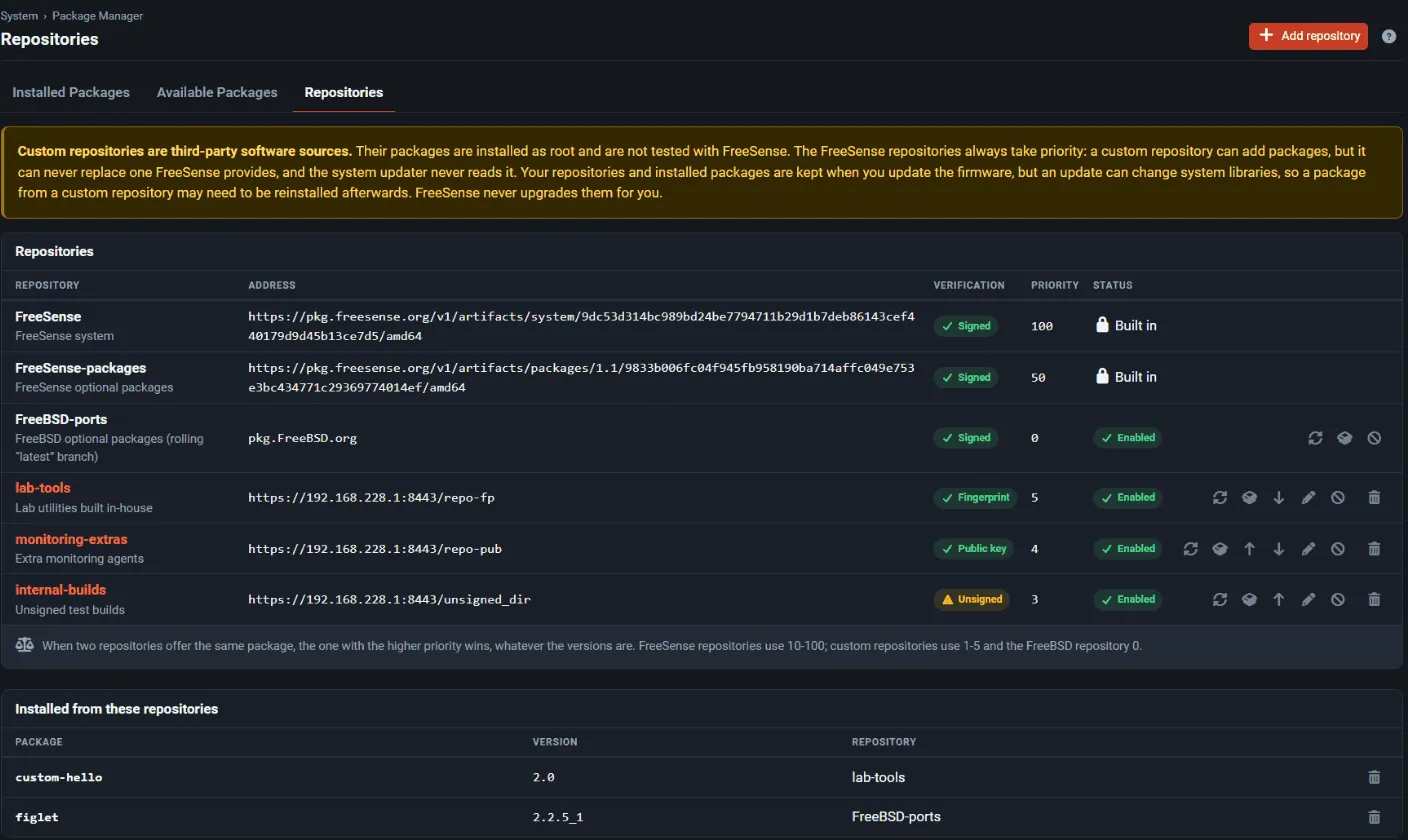Click the Built in status for FreeSense-packages
This screenshot has height=840, width=1408.
point(1127,377)
